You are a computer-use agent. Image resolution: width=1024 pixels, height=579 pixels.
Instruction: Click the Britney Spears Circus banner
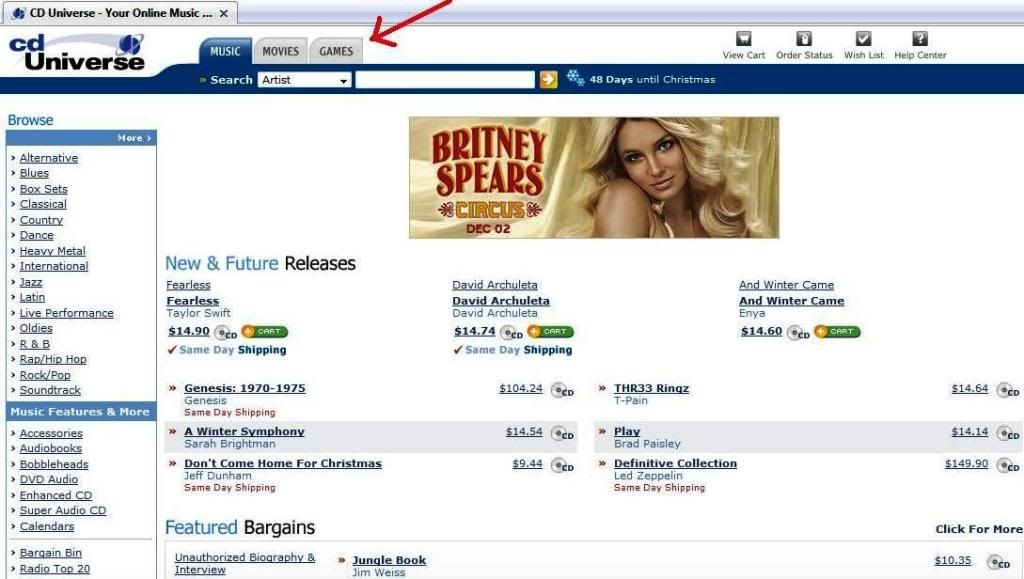tap(594, 178)
